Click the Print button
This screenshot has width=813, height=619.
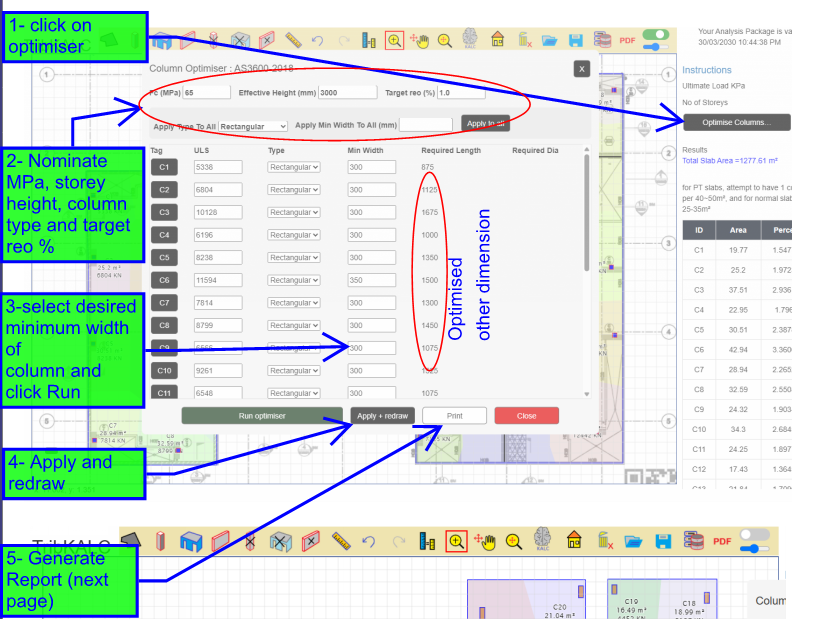point(454,416)
